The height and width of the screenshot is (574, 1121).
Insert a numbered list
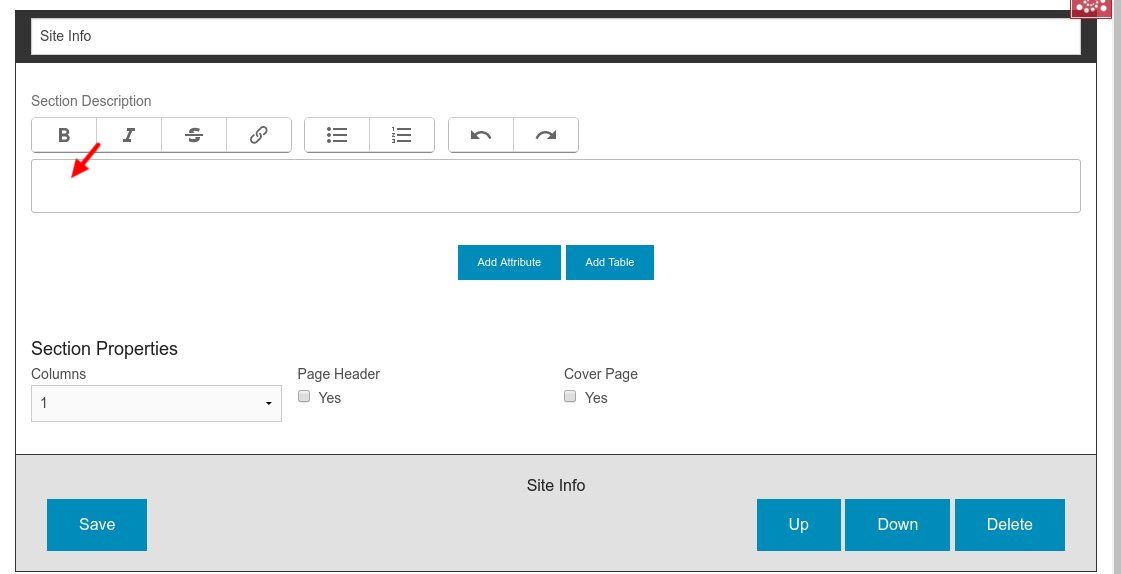(402, 135)
